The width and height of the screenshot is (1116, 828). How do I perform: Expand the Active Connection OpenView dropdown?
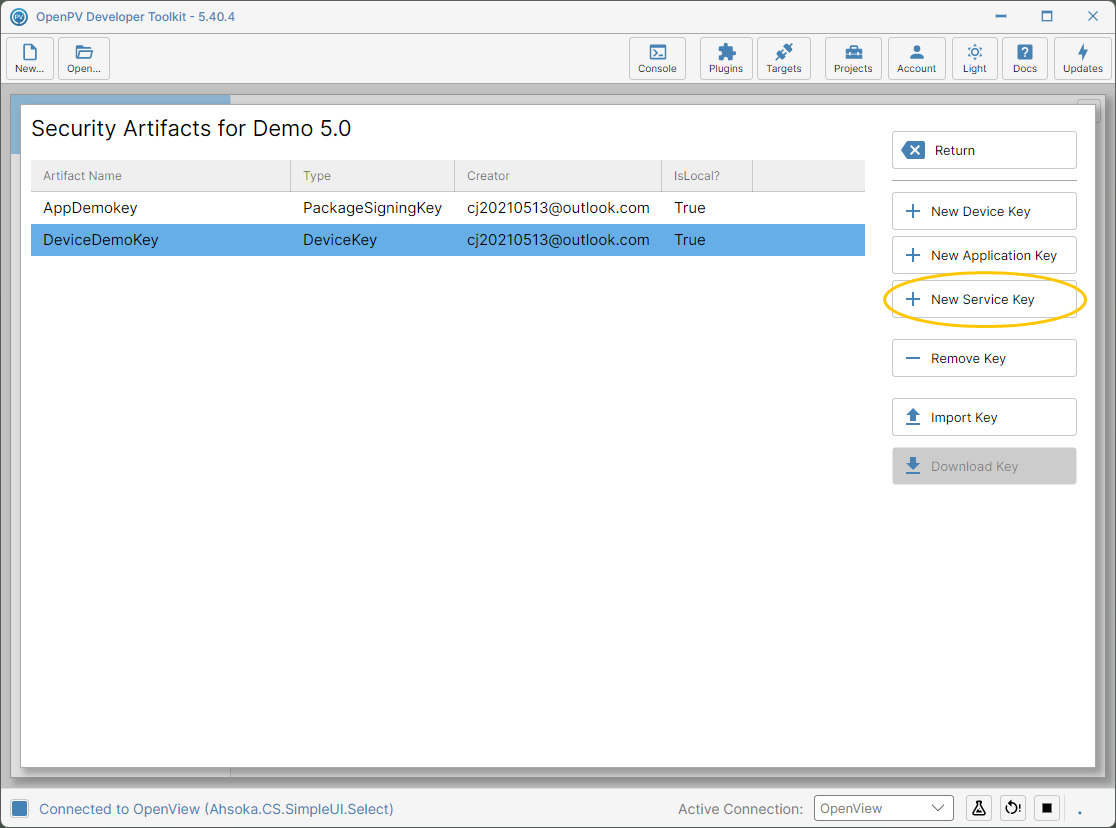pyautogui.click(x=883, y=808)
